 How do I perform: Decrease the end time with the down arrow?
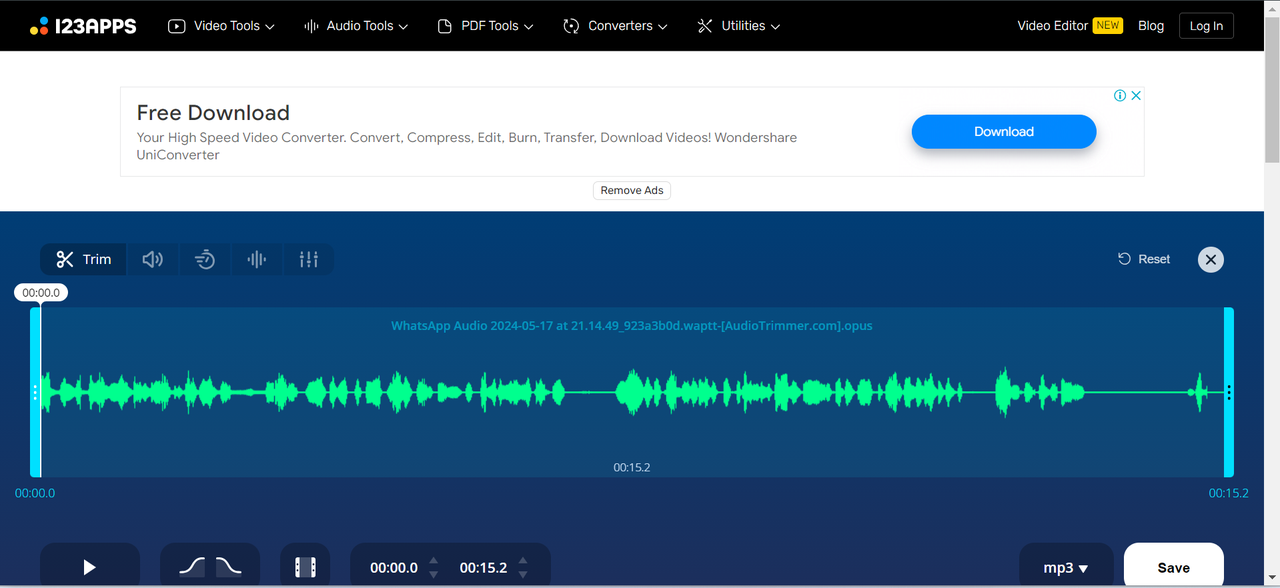[522, 575]
